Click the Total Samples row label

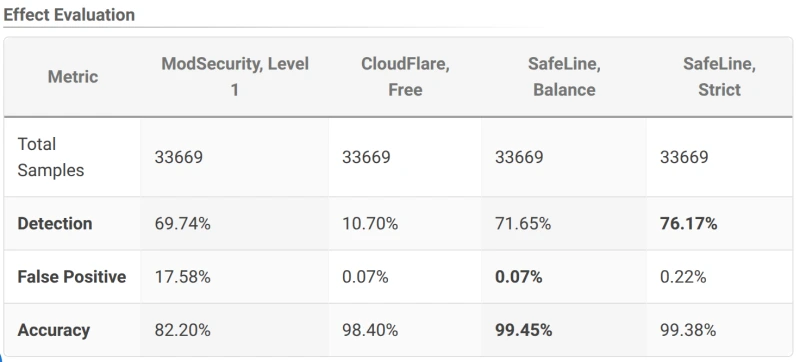pyautogui.click(x=51, y=157)
